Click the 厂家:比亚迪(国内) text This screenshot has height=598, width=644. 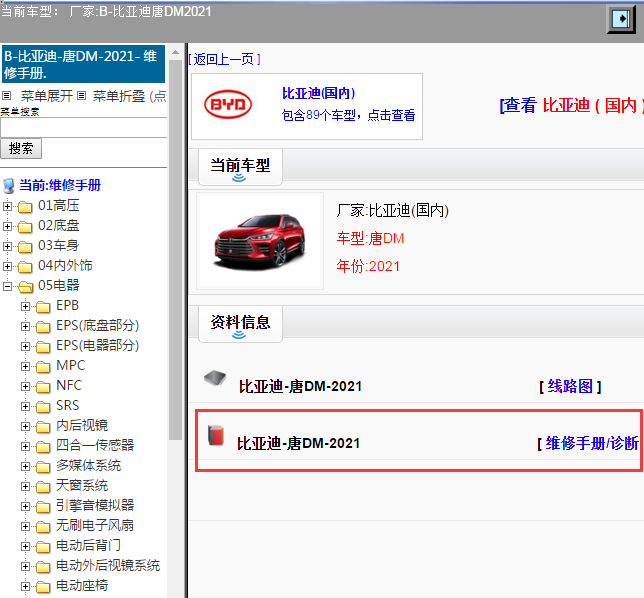click(x=392, y=210)
